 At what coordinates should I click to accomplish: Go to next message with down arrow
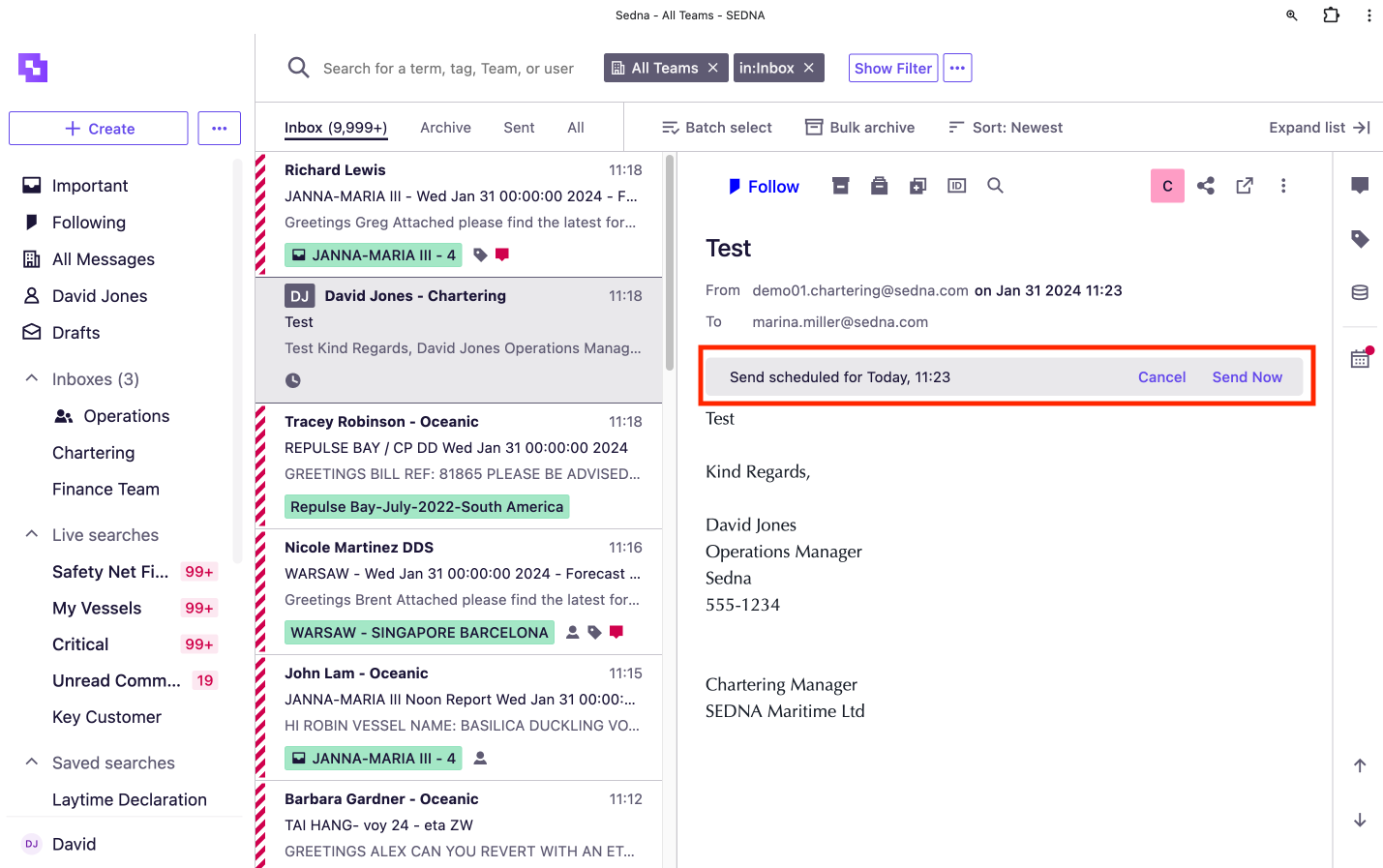(1360, 821)
